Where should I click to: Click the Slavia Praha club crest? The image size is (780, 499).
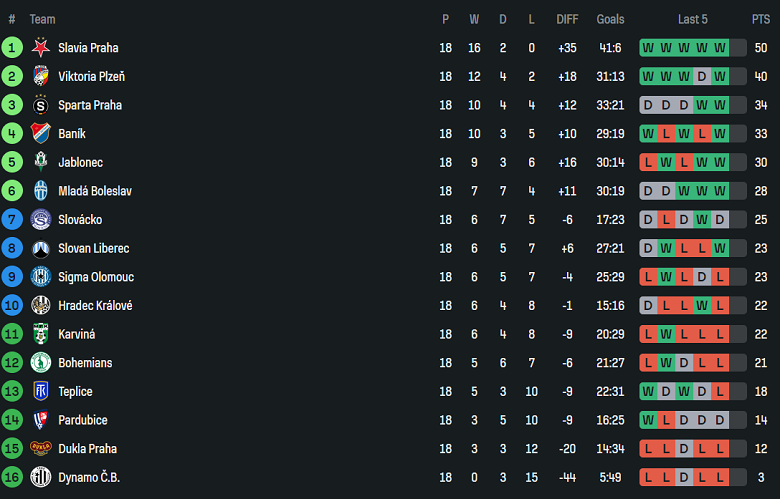point(41,47)
